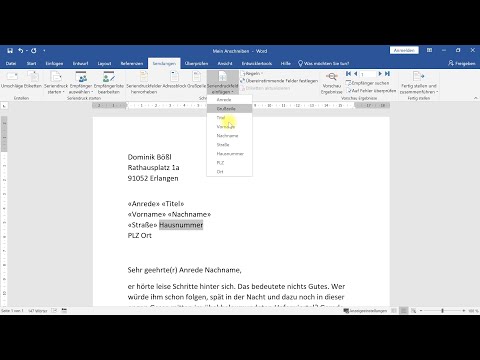480x360 pixels.
Task: Go to the next record
Action: coord(380,74)
